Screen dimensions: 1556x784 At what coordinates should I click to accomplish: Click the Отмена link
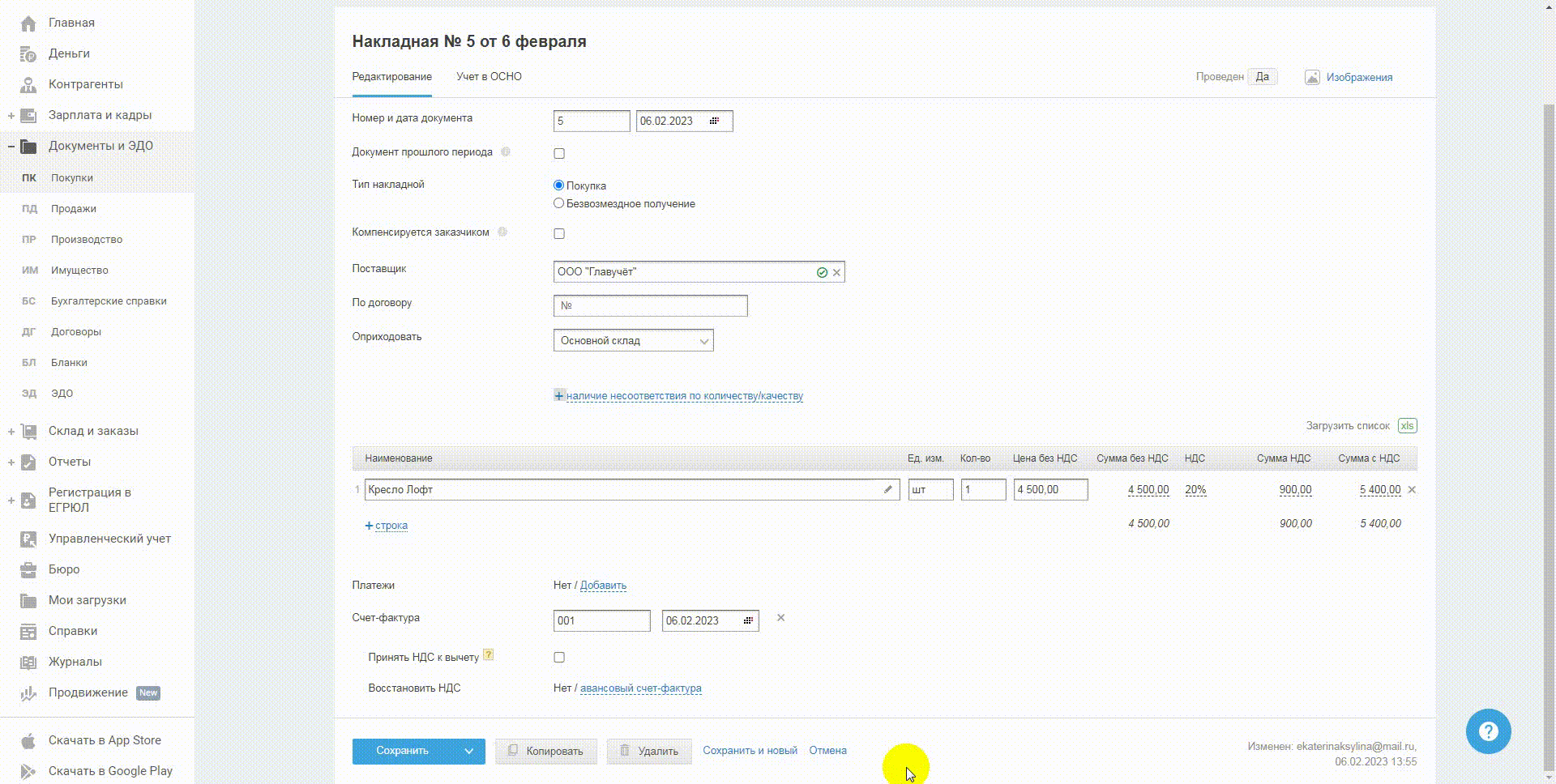point(827,751)
